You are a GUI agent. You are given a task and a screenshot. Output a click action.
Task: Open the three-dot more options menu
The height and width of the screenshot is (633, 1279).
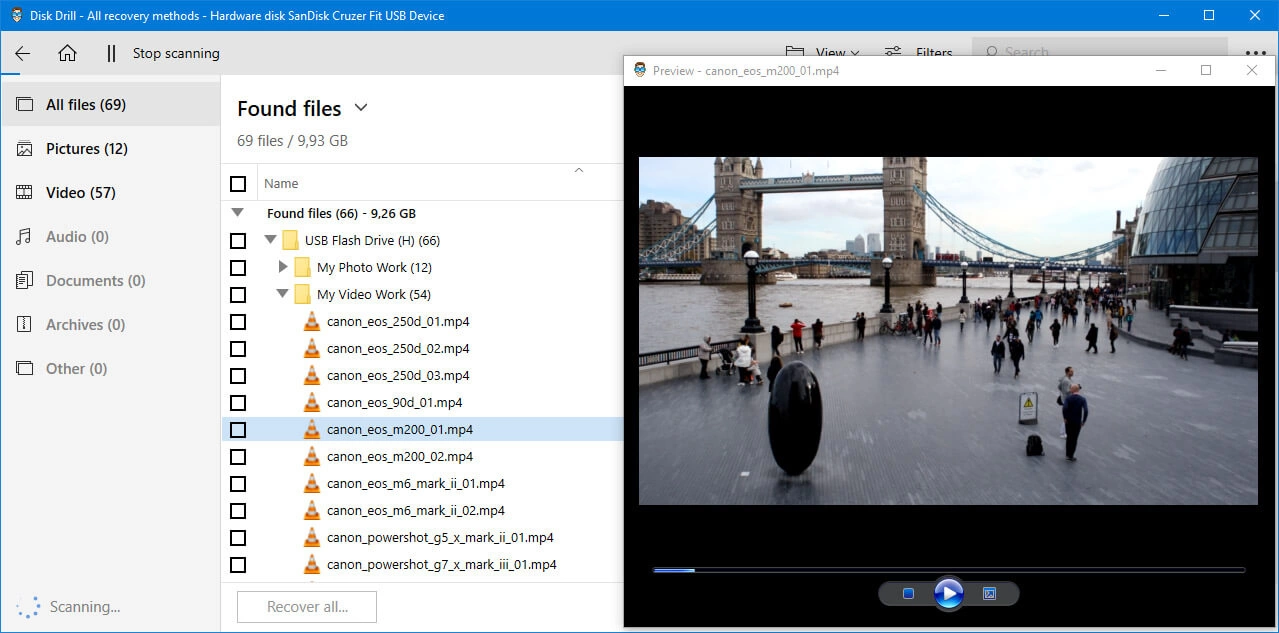tap(1255, 54)
